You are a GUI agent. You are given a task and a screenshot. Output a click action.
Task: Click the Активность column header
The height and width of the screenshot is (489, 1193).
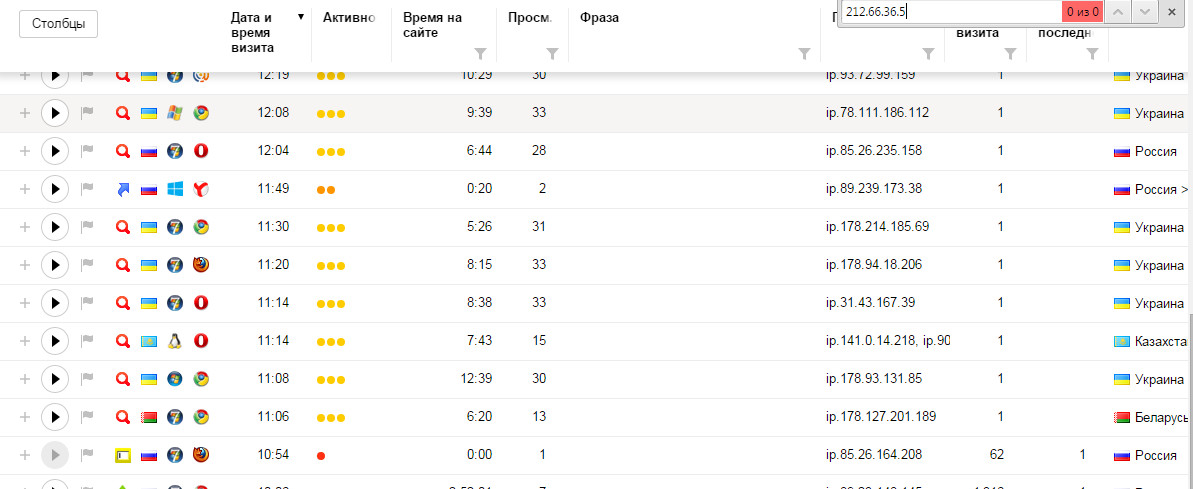point(348,17)
